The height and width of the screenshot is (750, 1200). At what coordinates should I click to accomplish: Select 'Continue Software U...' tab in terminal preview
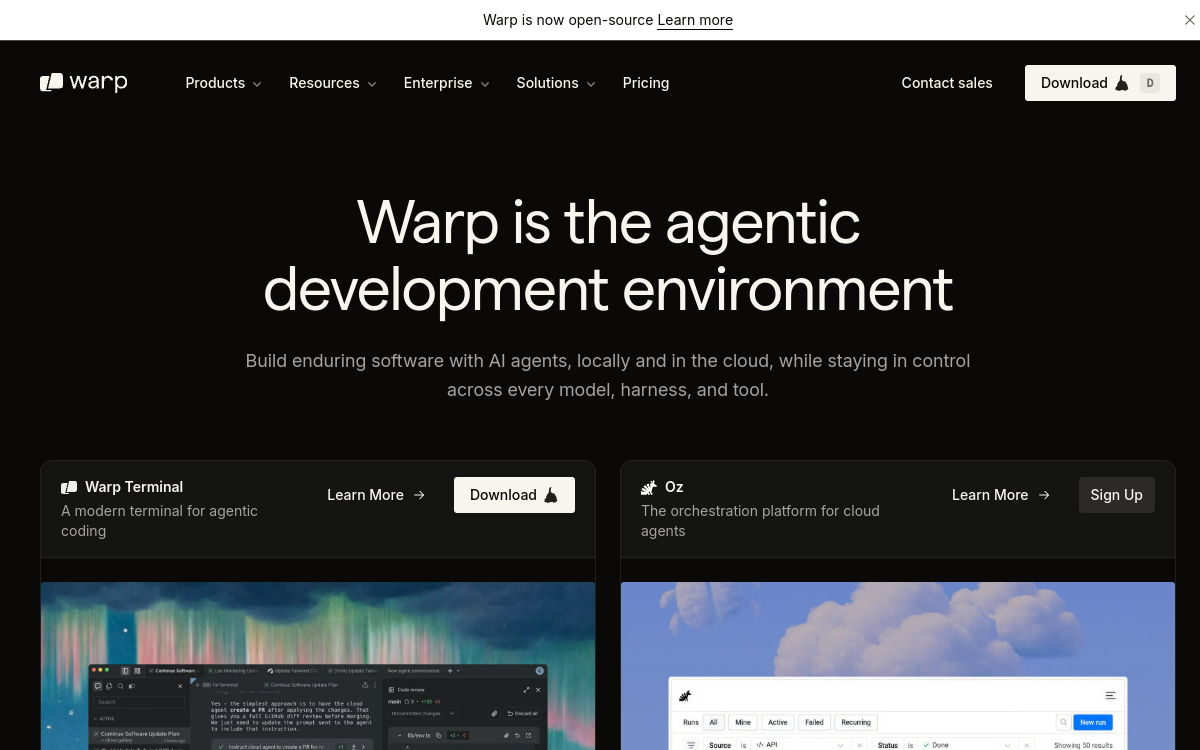pyautogui.click(x=174, y=671)
